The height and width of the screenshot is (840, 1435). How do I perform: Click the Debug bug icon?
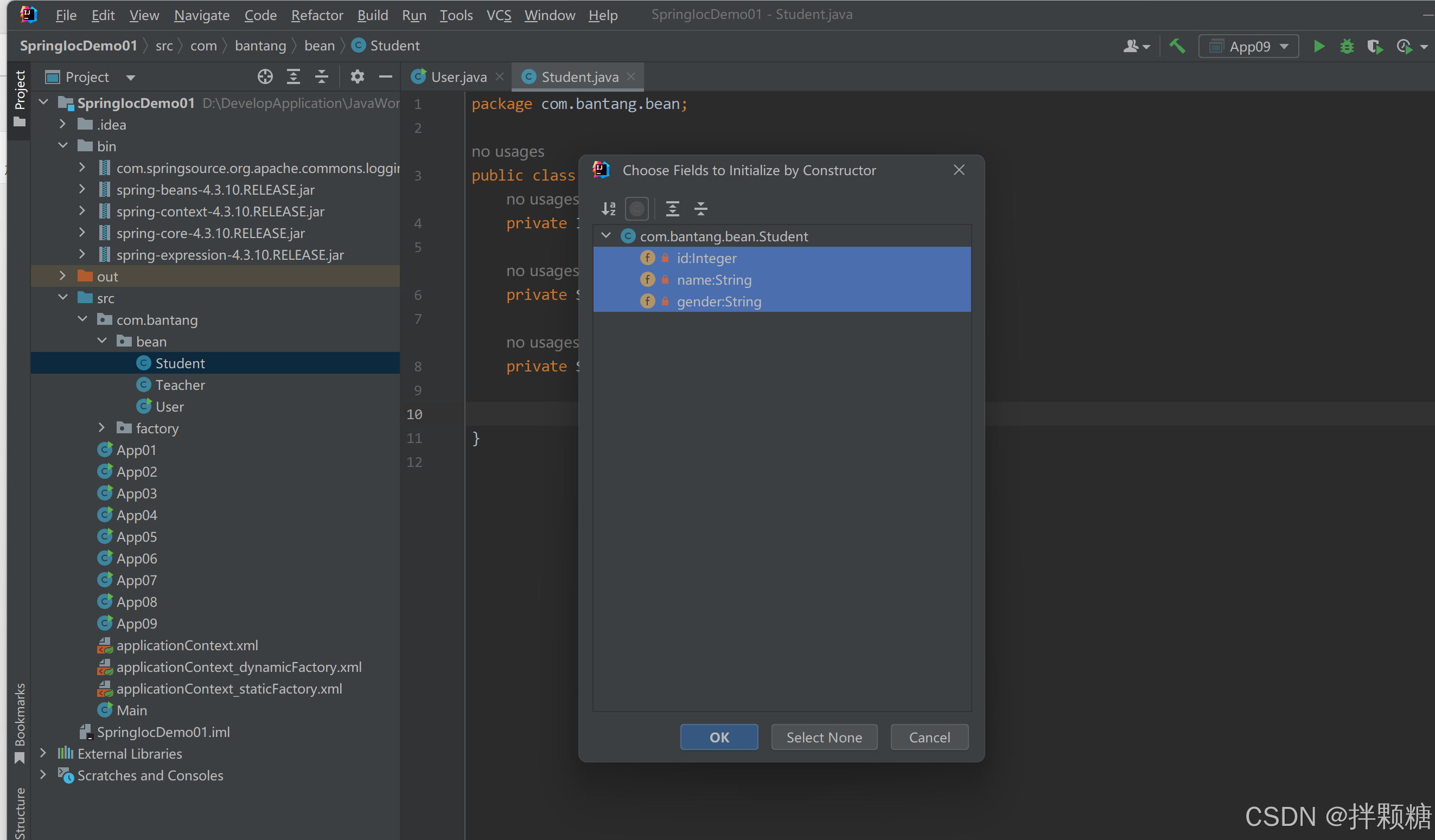coord(1346,46)
